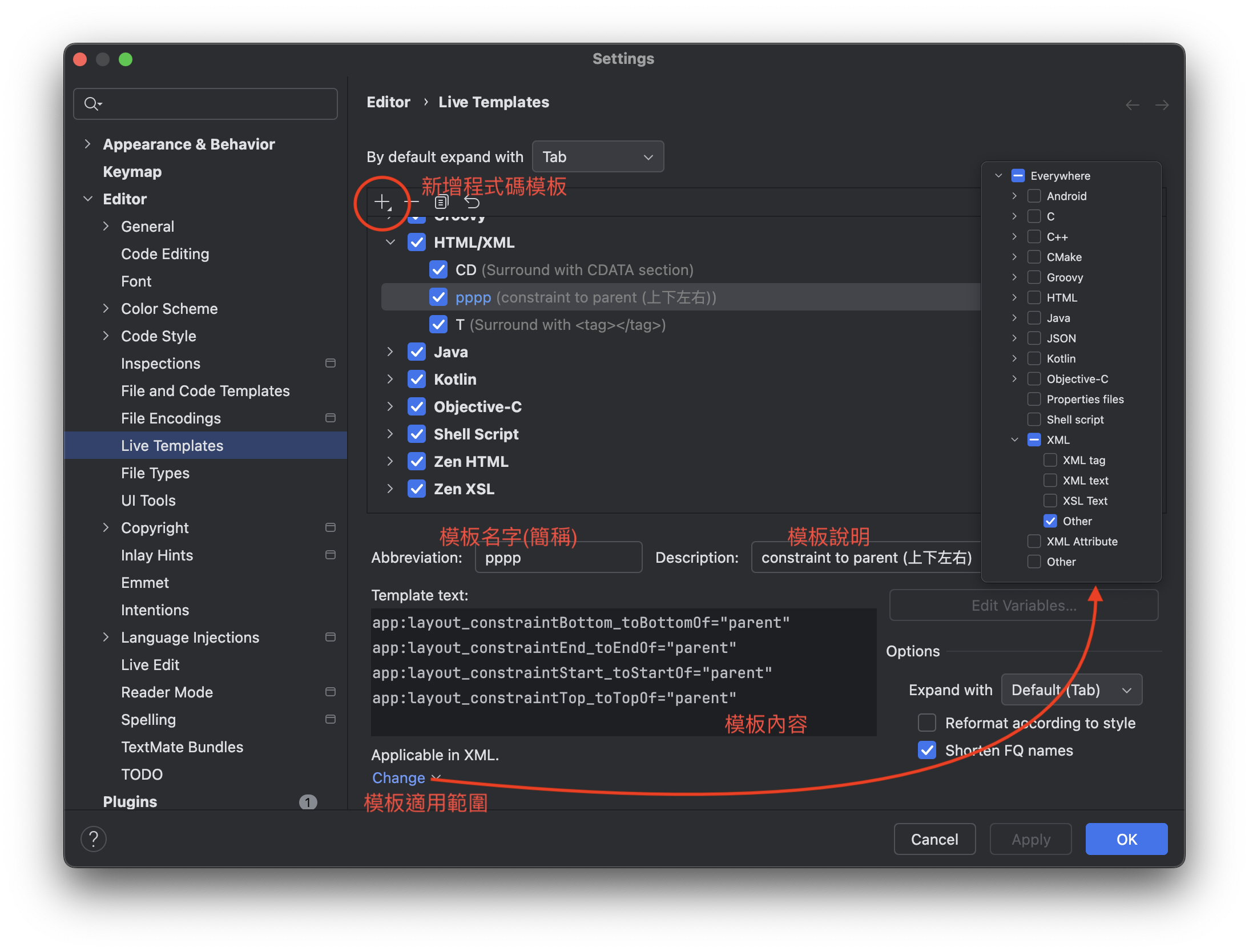Click the search magnifier in settings sidebar

(92, 103)
